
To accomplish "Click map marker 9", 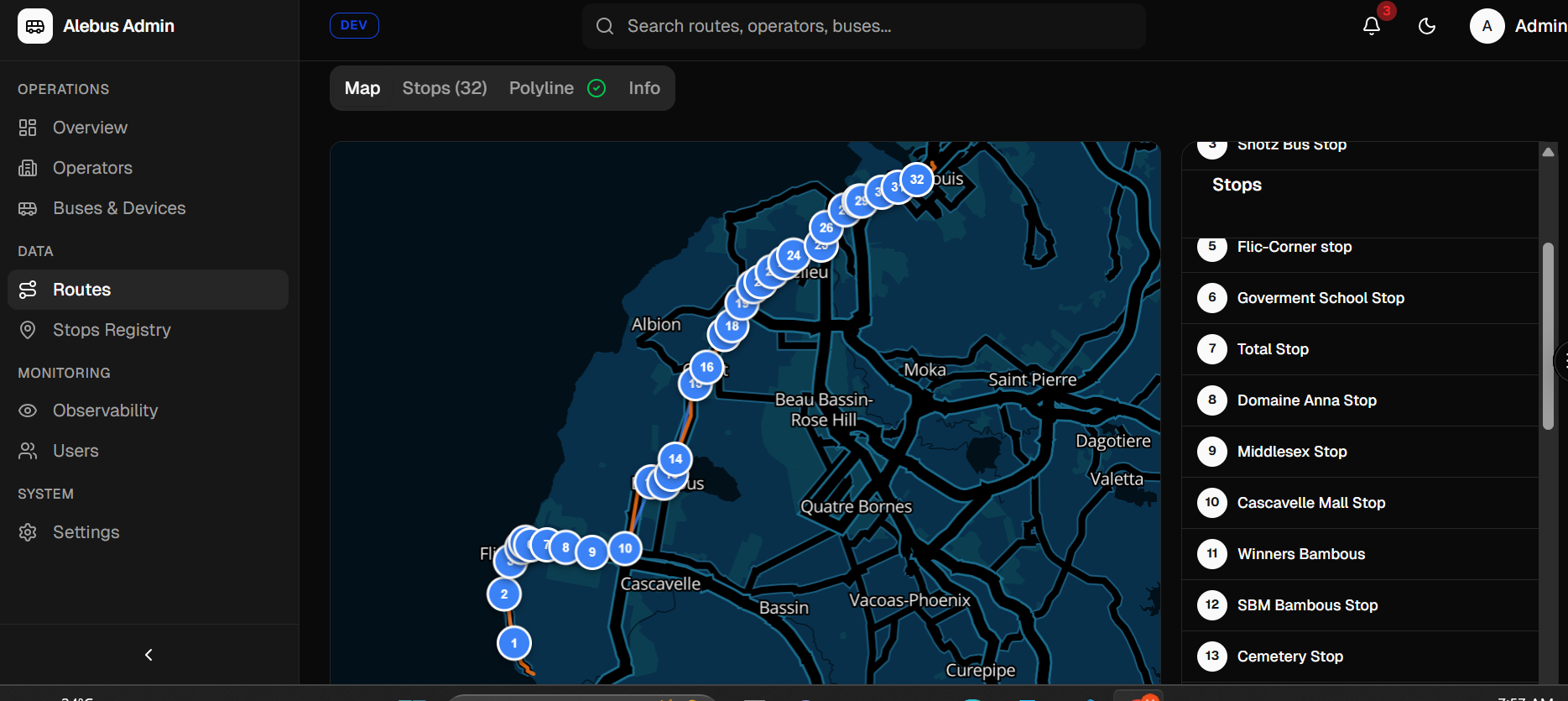I will pos(592,552).
